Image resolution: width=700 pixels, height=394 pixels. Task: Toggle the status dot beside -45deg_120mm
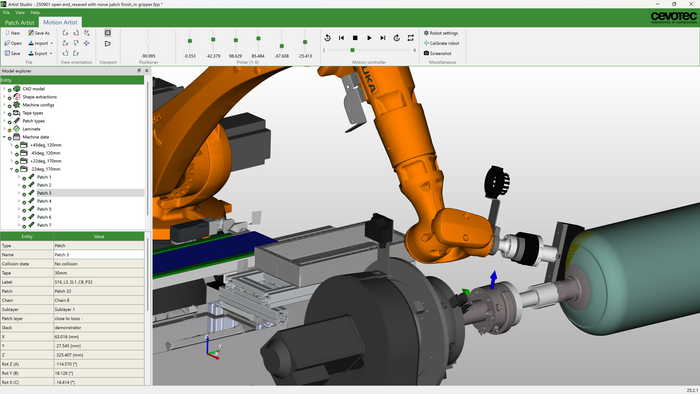tap(17, 154)
